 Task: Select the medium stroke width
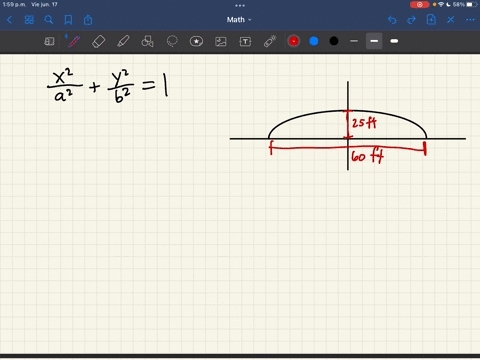(x=374, y=41)
